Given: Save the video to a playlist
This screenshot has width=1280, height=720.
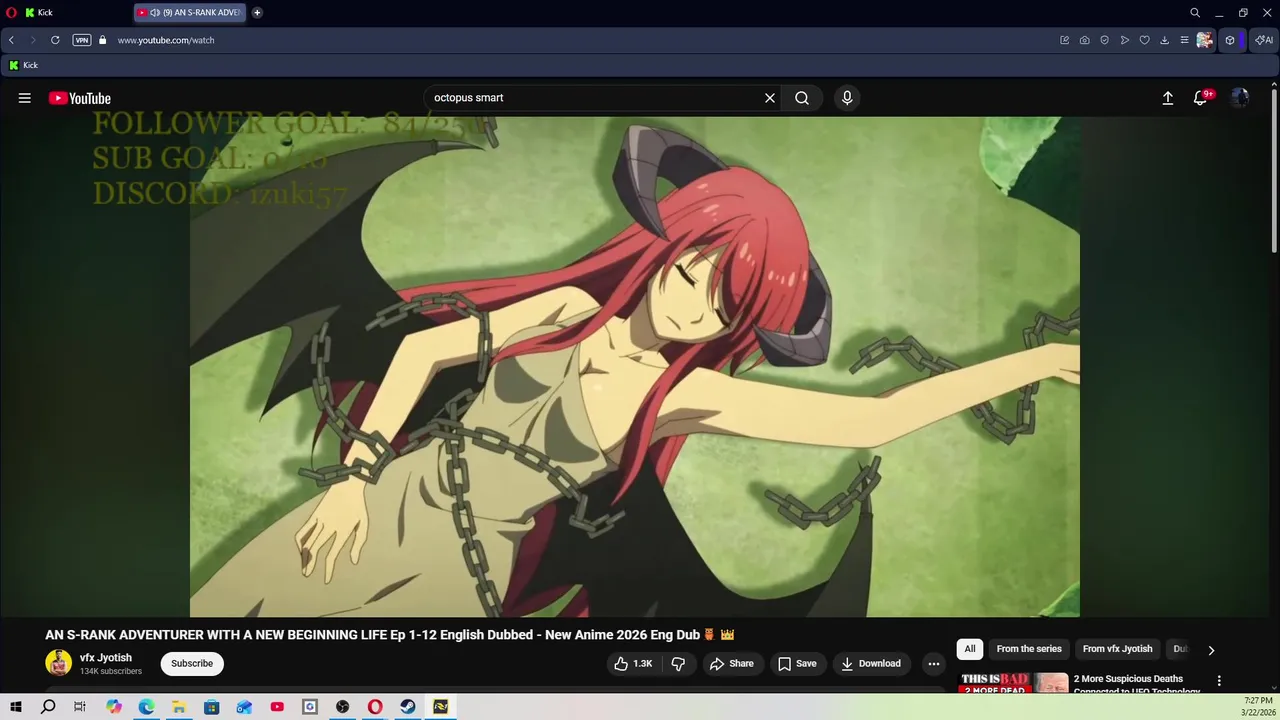Looking at the screenshot, I should [x=797, y=664].
